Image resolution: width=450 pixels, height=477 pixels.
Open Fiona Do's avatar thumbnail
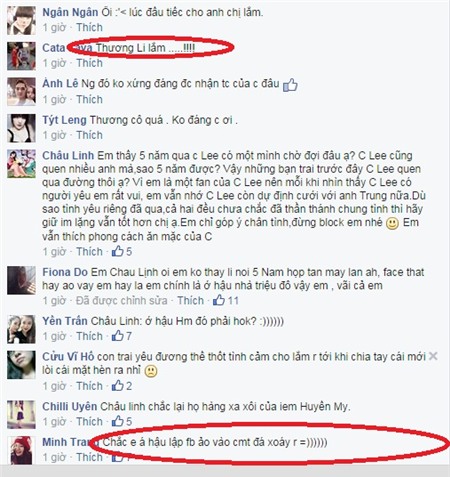pyautogui.click(x=21, y=280)
